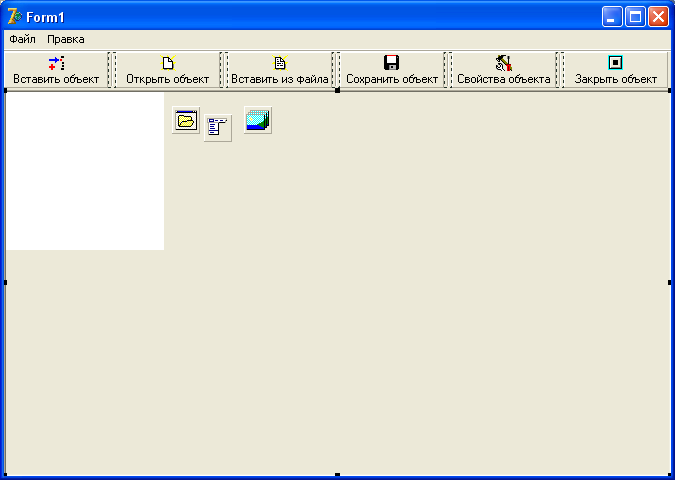Click the Открыть объект toolbar button
The height and width of the screenshot is (480, 675).
(x=167, y=70)
